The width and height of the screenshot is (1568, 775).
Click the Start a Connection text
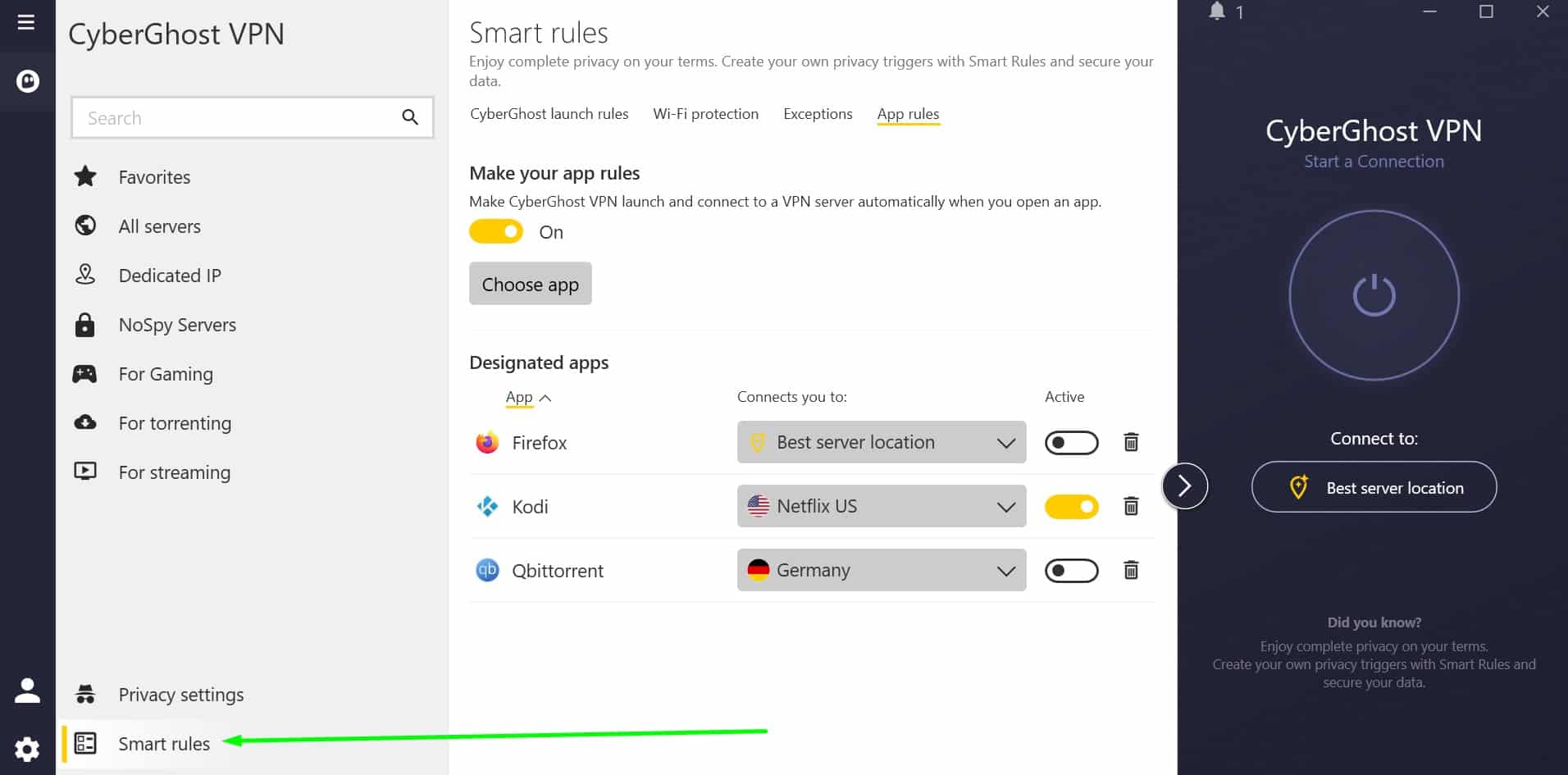pos(1374,162)
